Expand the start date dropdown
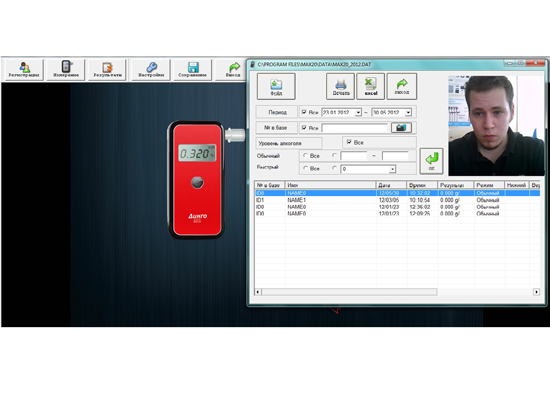Viewport: 550px width, 400px height. point(358,112)
